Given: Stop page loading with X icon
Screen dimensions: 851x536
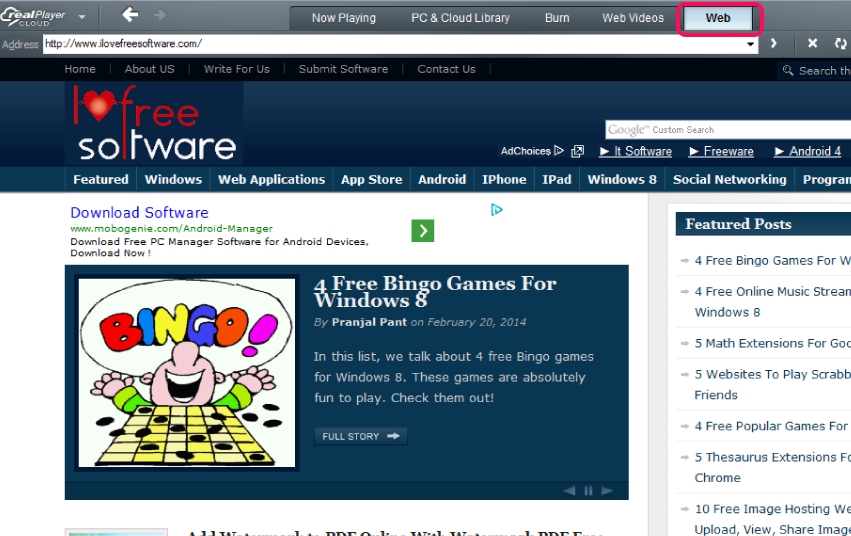Looking at the screenshot, I should pyautogui.click(x=812, y=44).
